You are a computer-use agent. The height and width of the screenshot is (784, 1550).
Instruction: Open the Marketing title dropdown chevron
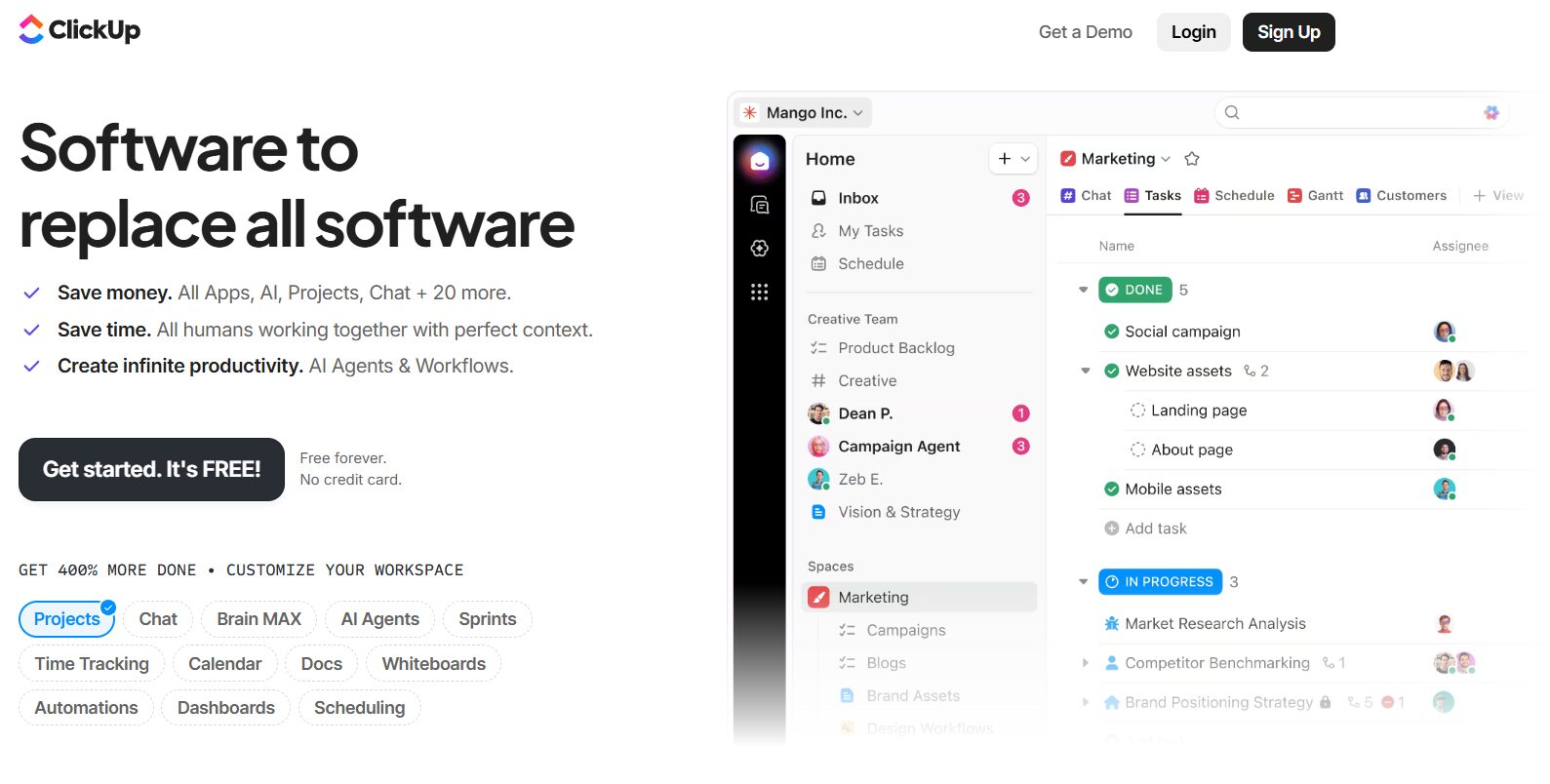1166,159
